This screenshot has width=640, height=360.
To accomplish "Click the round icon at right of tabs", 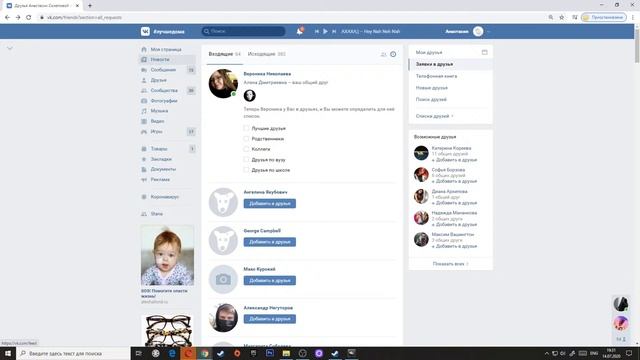I will (393, 54).
